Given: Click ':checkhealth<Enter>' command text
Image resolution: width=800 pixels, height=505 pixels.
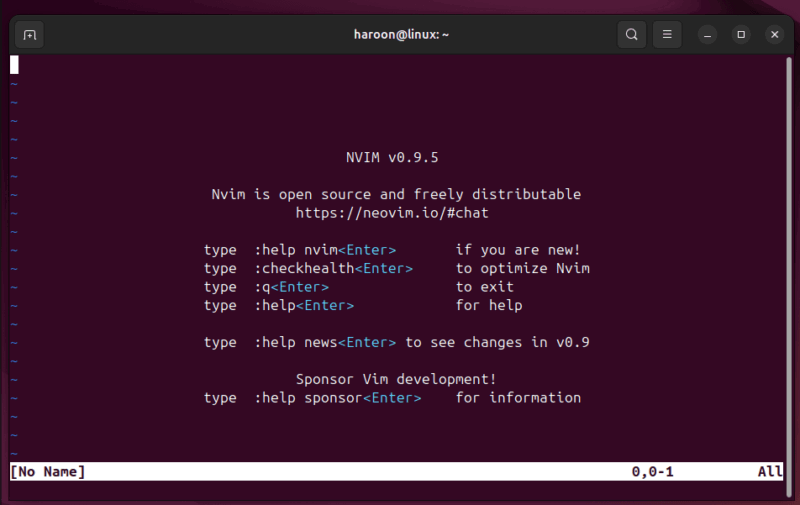Looking at the screenshot, I should point(334,268).
